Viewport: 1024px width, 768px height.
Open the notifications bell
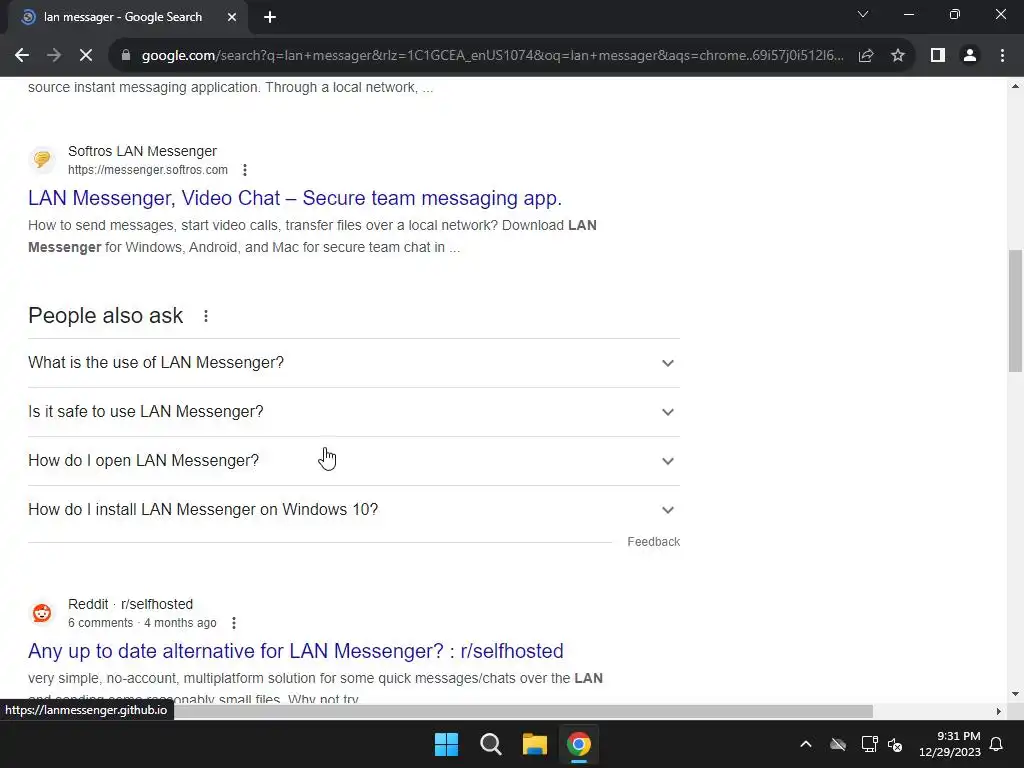[997, 744]
